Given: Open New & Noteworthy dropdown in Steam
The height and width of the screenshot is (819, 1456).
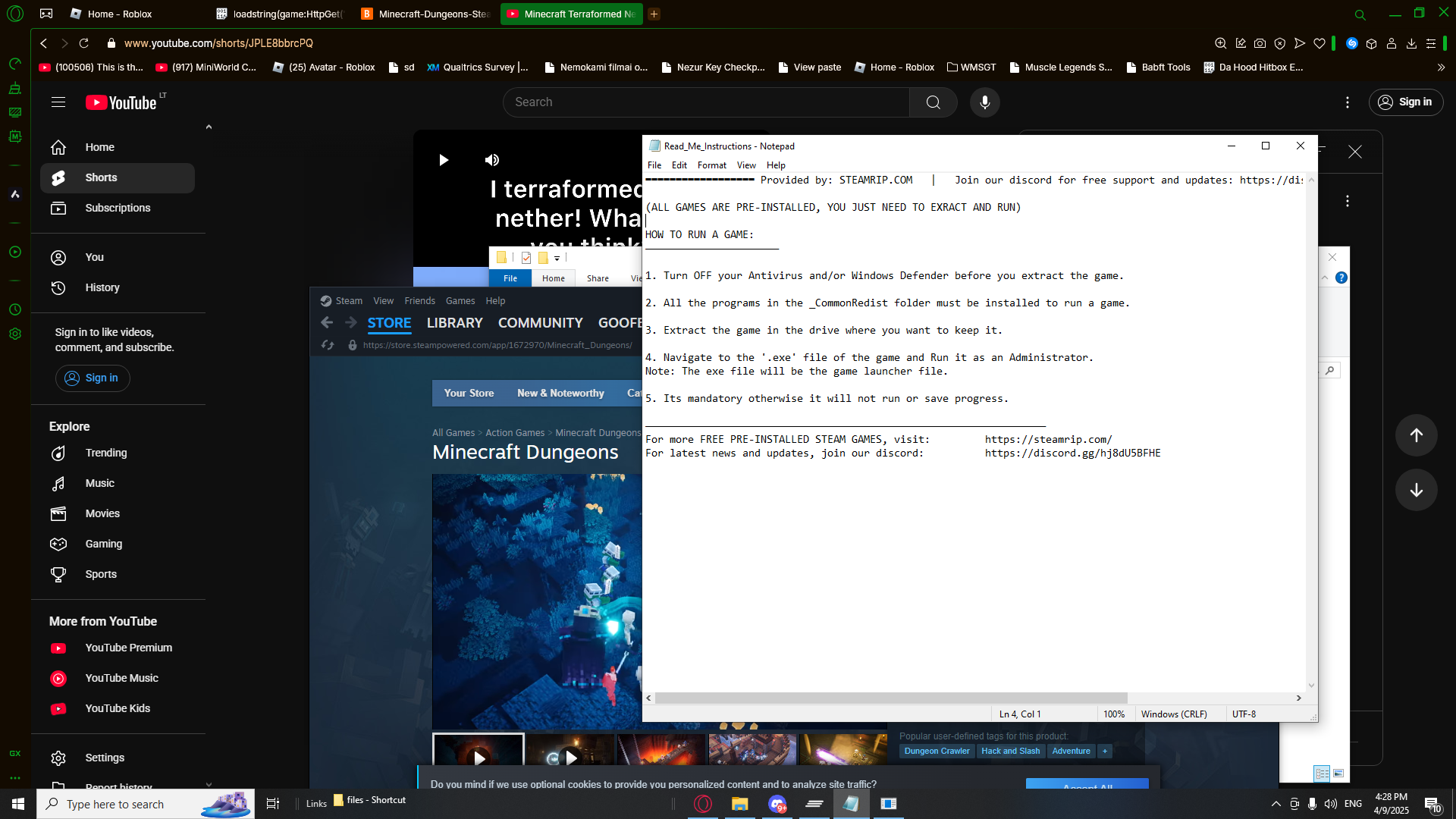Looking at the screenshot, I should coord(560,394).
